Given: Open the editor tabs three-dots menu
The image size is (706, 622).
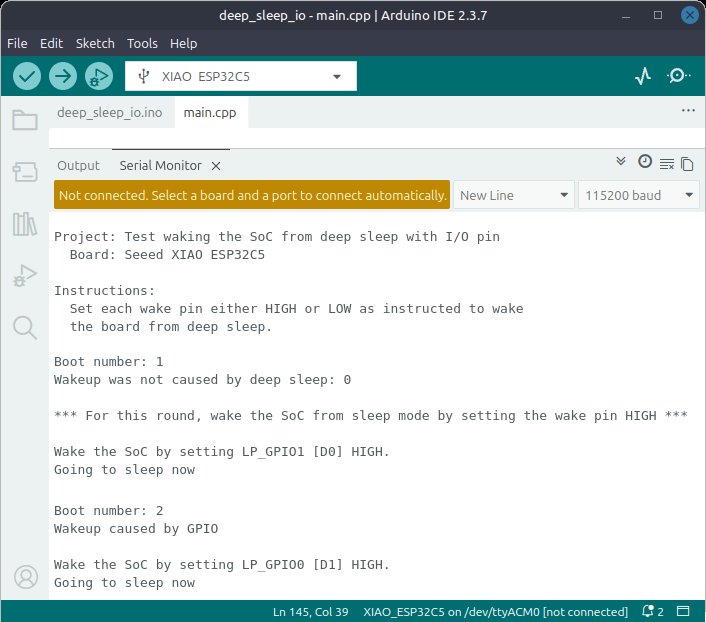Looking at the screenshot, I should (688, 110).
